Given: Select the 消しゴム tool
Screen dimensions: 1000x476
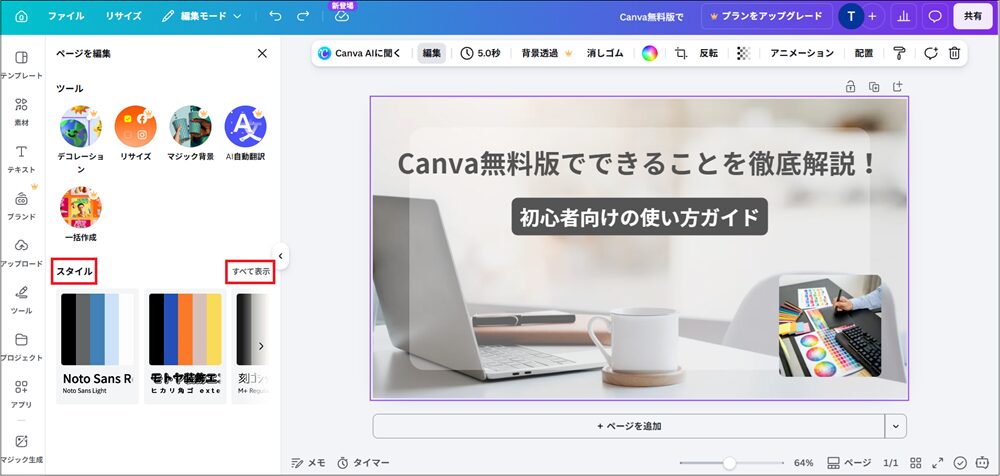Looking at the screenshot, I should (605, 54).
